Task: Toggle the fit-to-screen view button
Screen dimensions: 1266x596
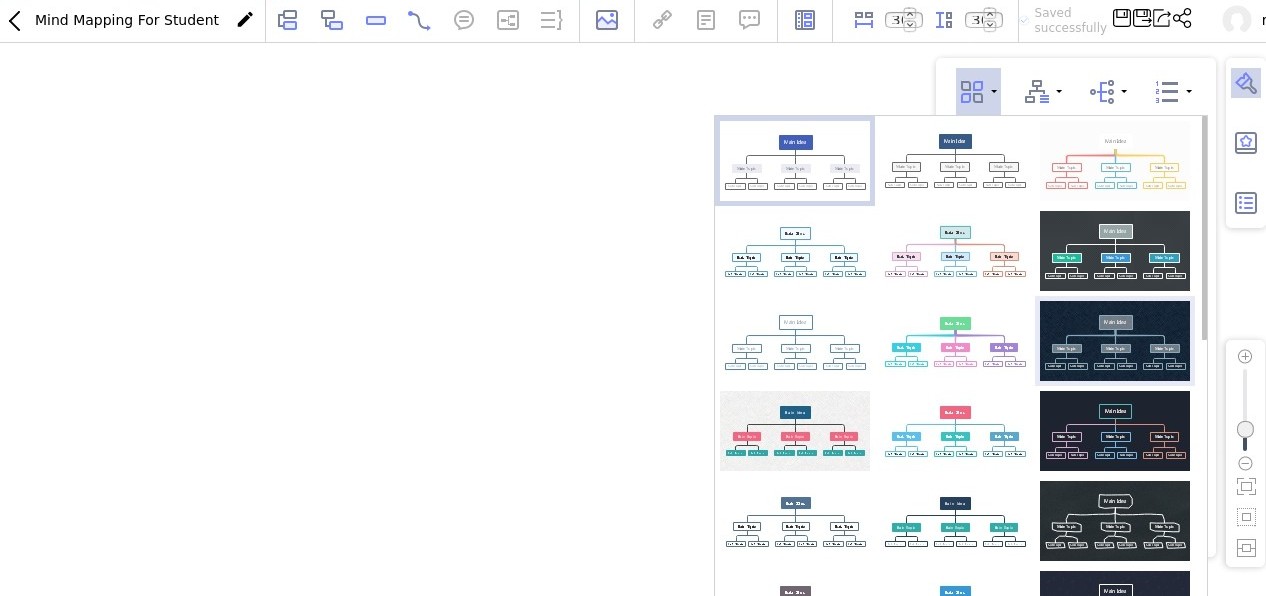Action: 1245,487
